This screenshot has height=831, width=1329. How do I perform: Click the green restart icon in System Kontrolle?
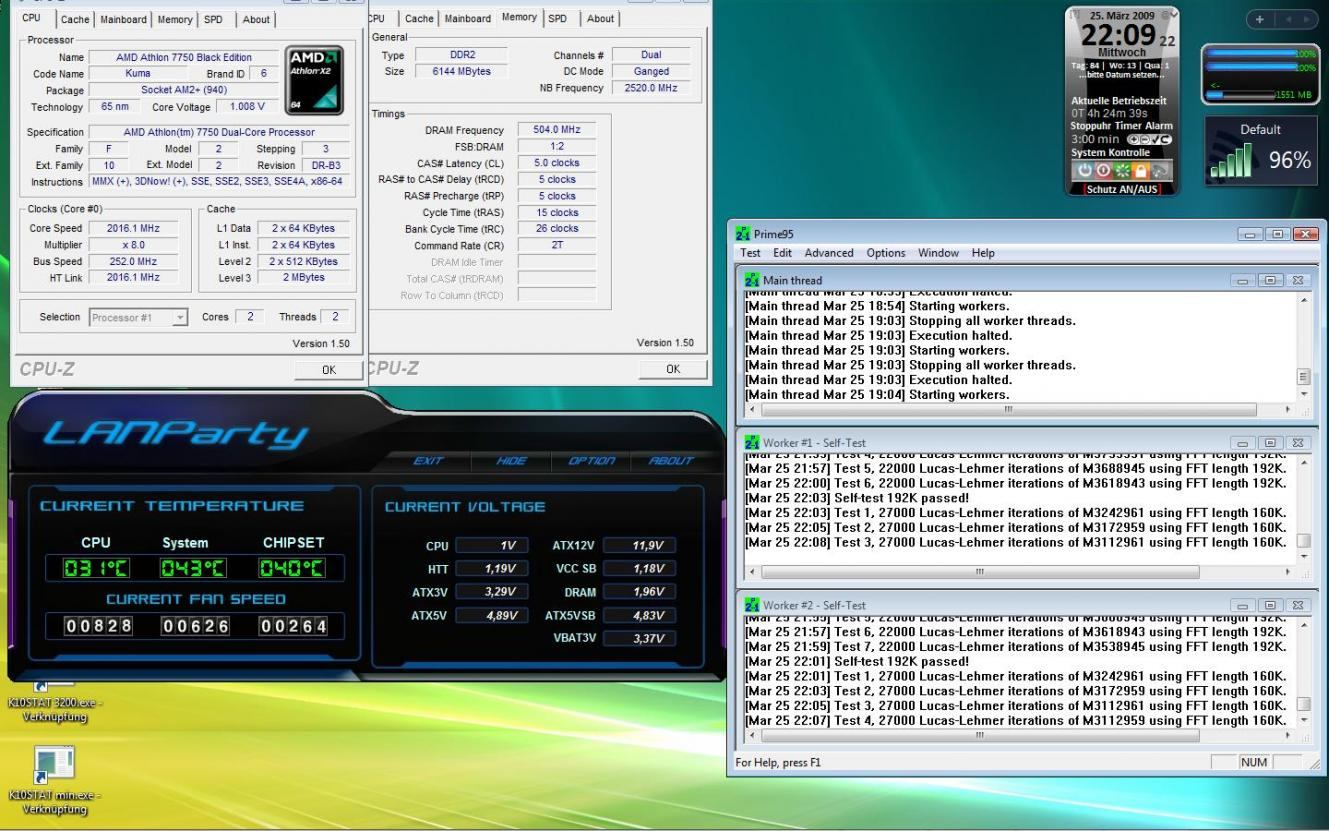click(1122, 170)
